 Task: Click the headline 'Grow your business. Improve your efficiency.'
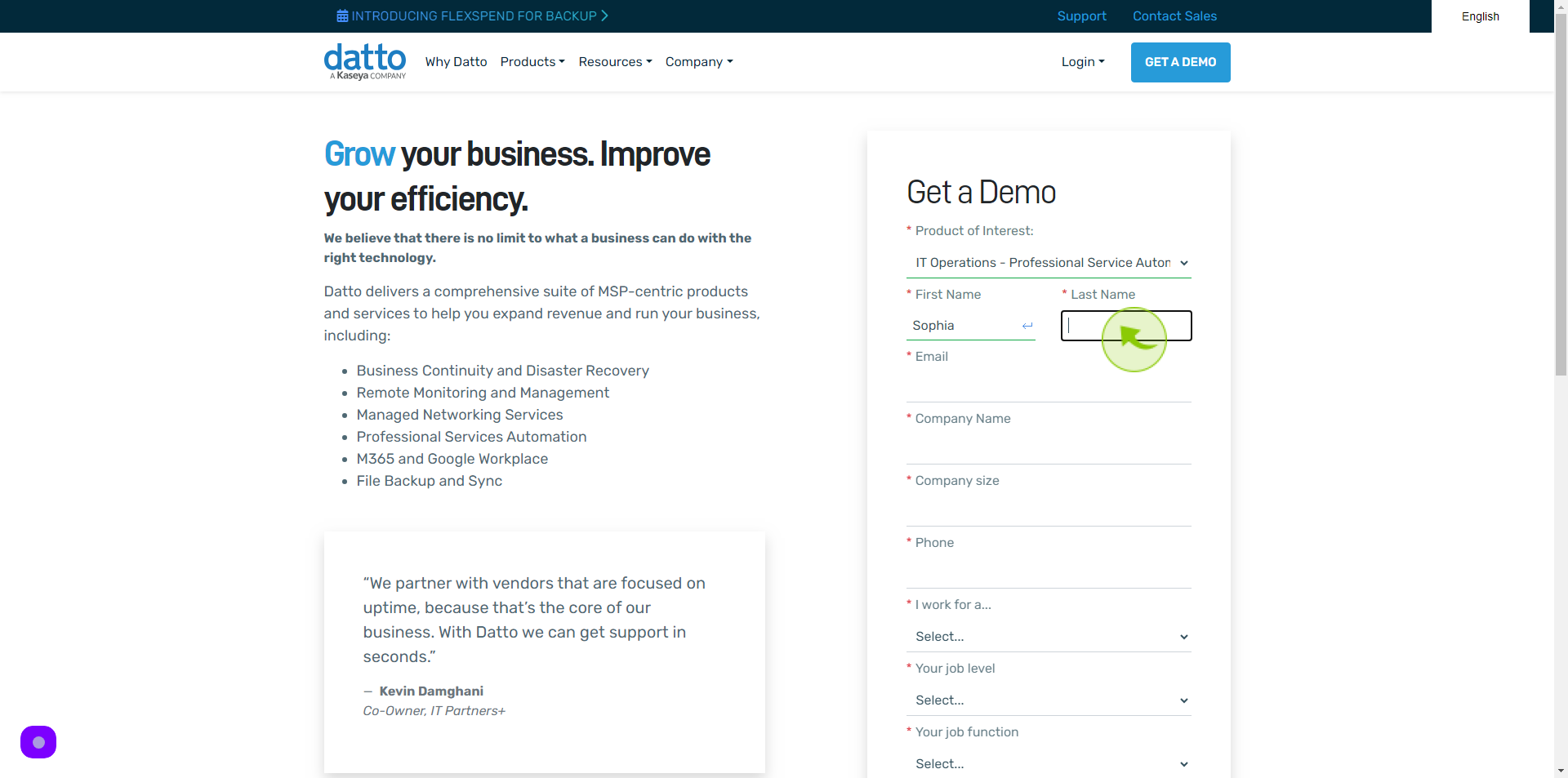click(x=517, y=176)
